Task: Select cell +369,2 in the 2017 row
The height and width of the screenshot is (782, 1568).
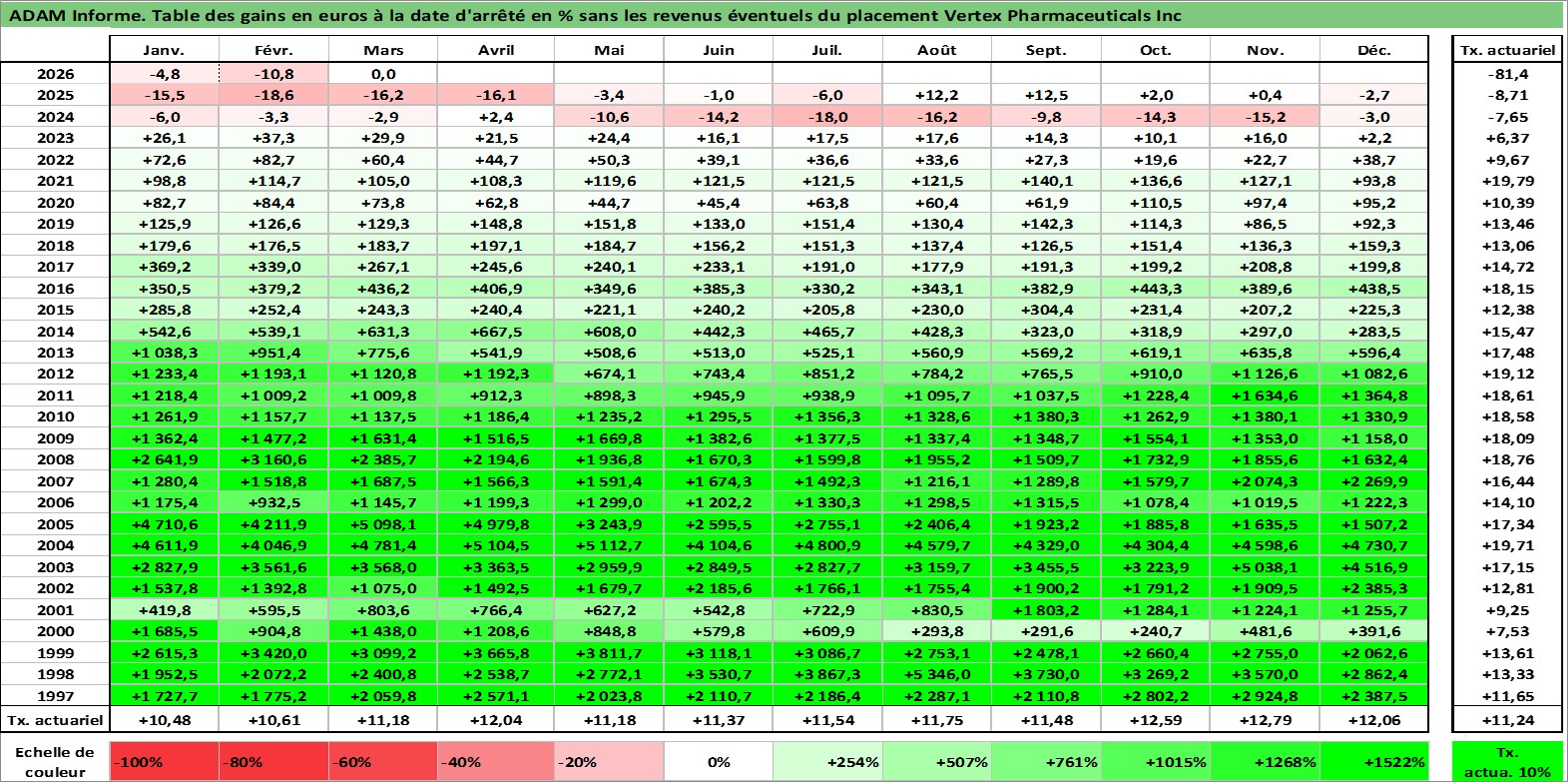Action: (x=164, y=267)
